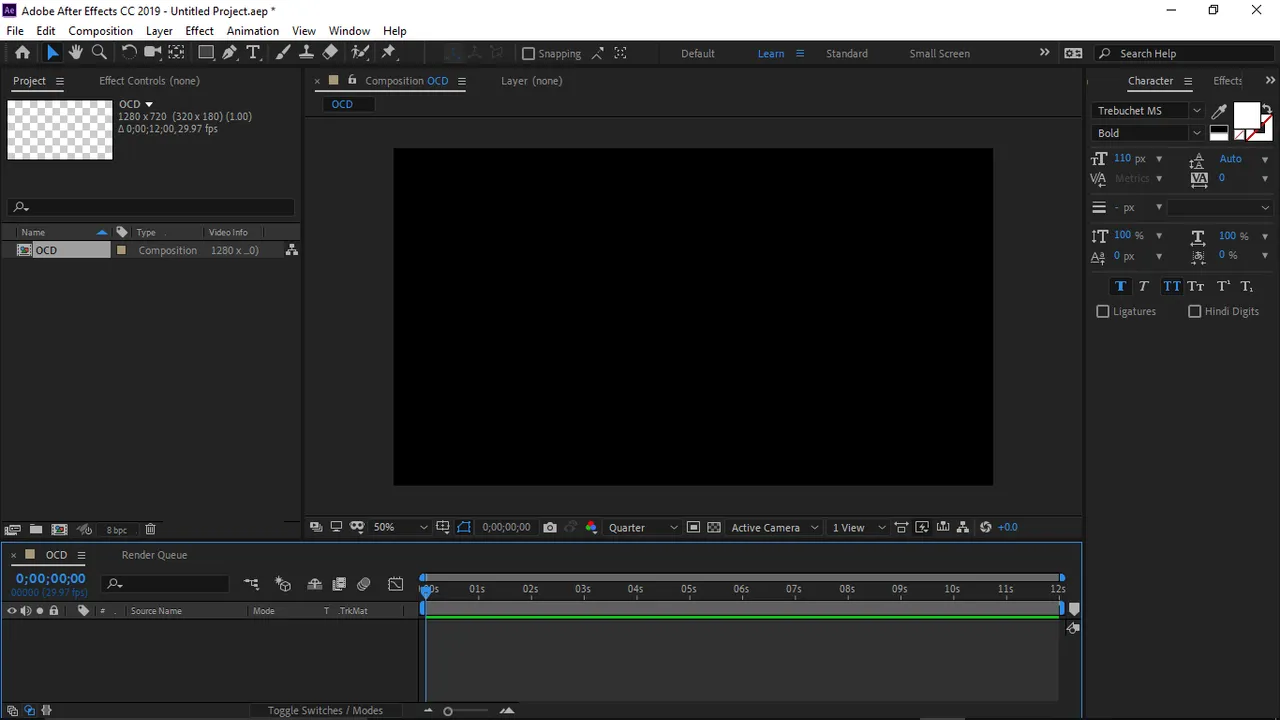This screenshot has width=1280, height=720.
Task: Enable the Ligatures checkbox
Action: [x=1103, y=312]
